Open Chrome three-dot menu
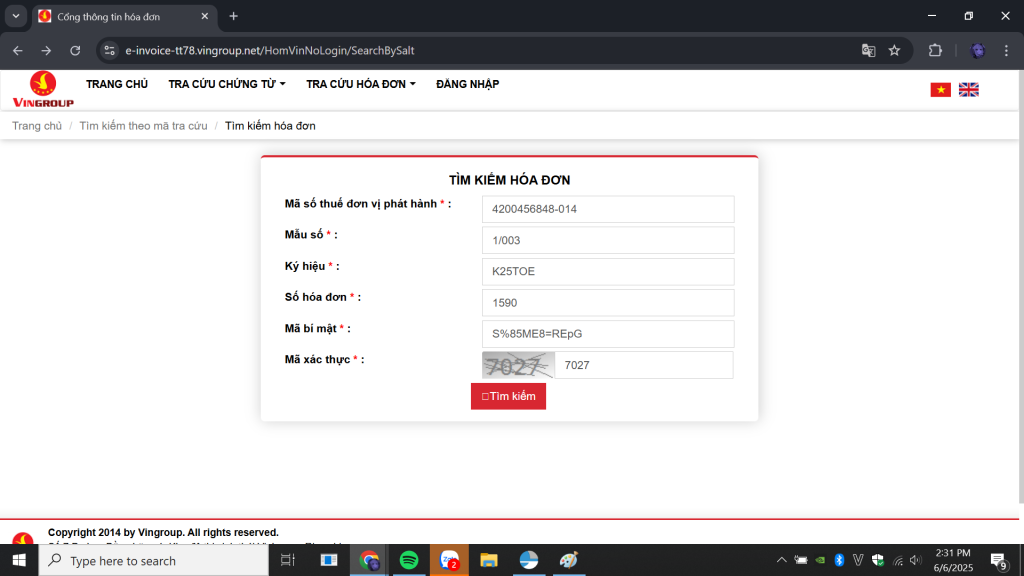 1006,50
